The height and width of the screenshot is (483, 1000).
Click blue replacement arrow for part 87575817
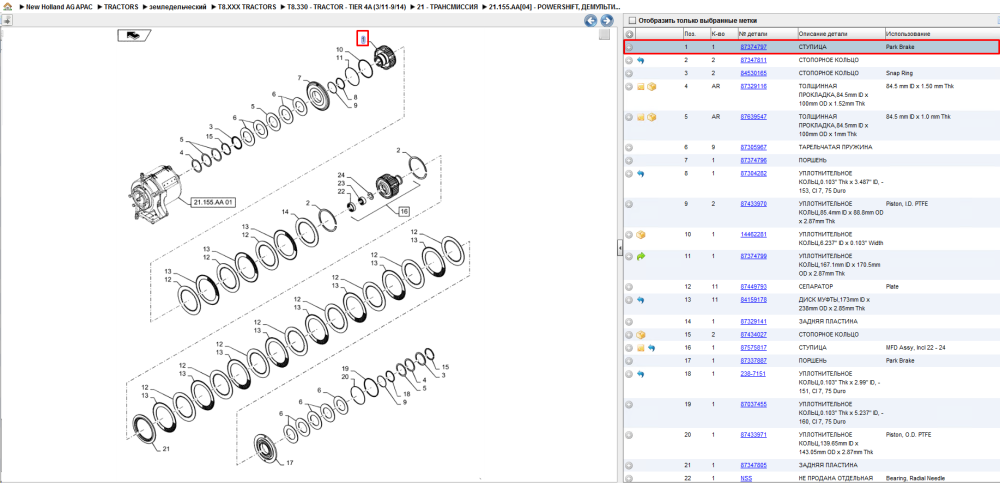click(x=652, y=348)
